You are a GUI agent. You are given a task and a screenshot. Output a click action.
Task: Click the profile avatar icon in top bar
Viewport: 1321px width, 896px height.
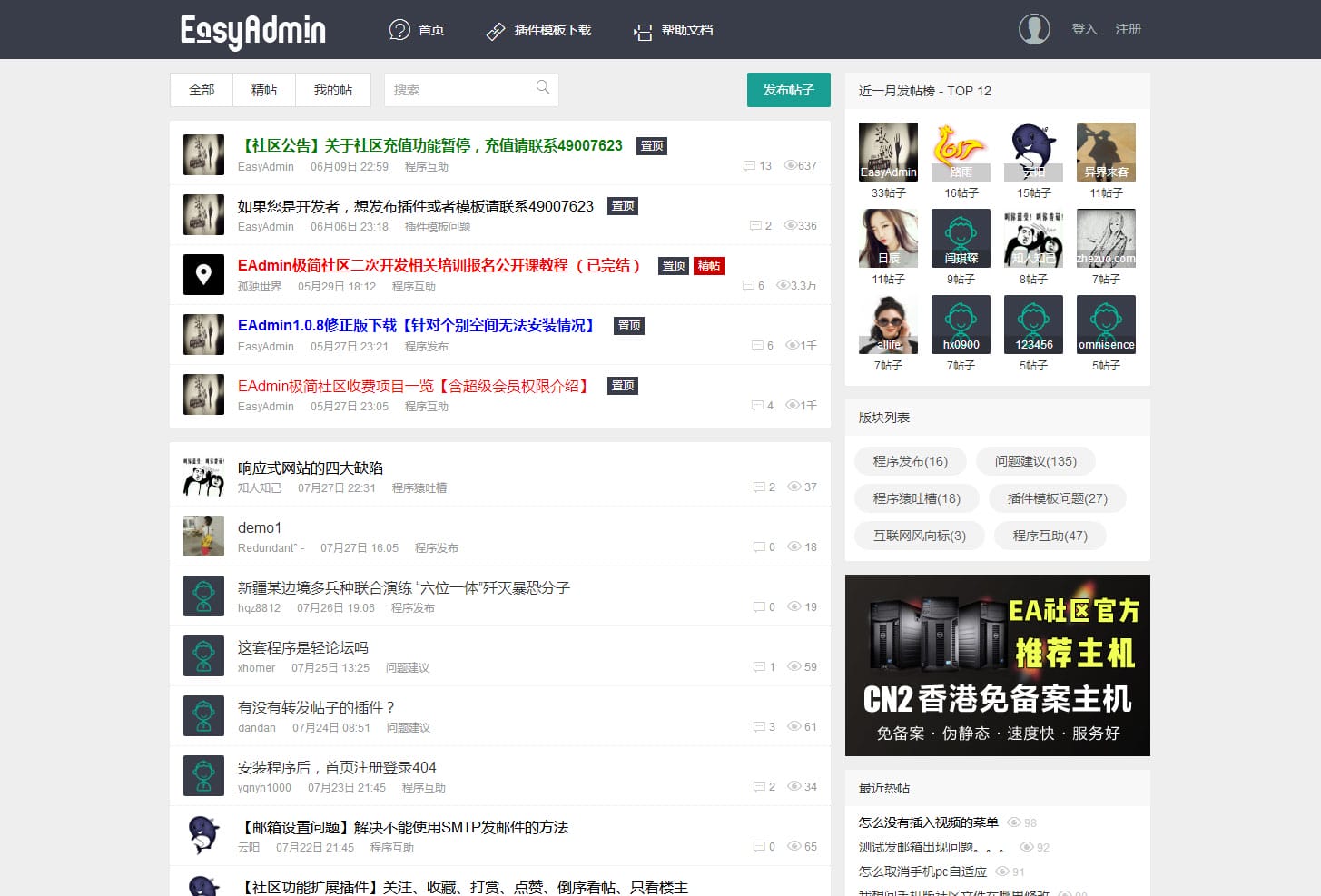[x=1034, y=28]
